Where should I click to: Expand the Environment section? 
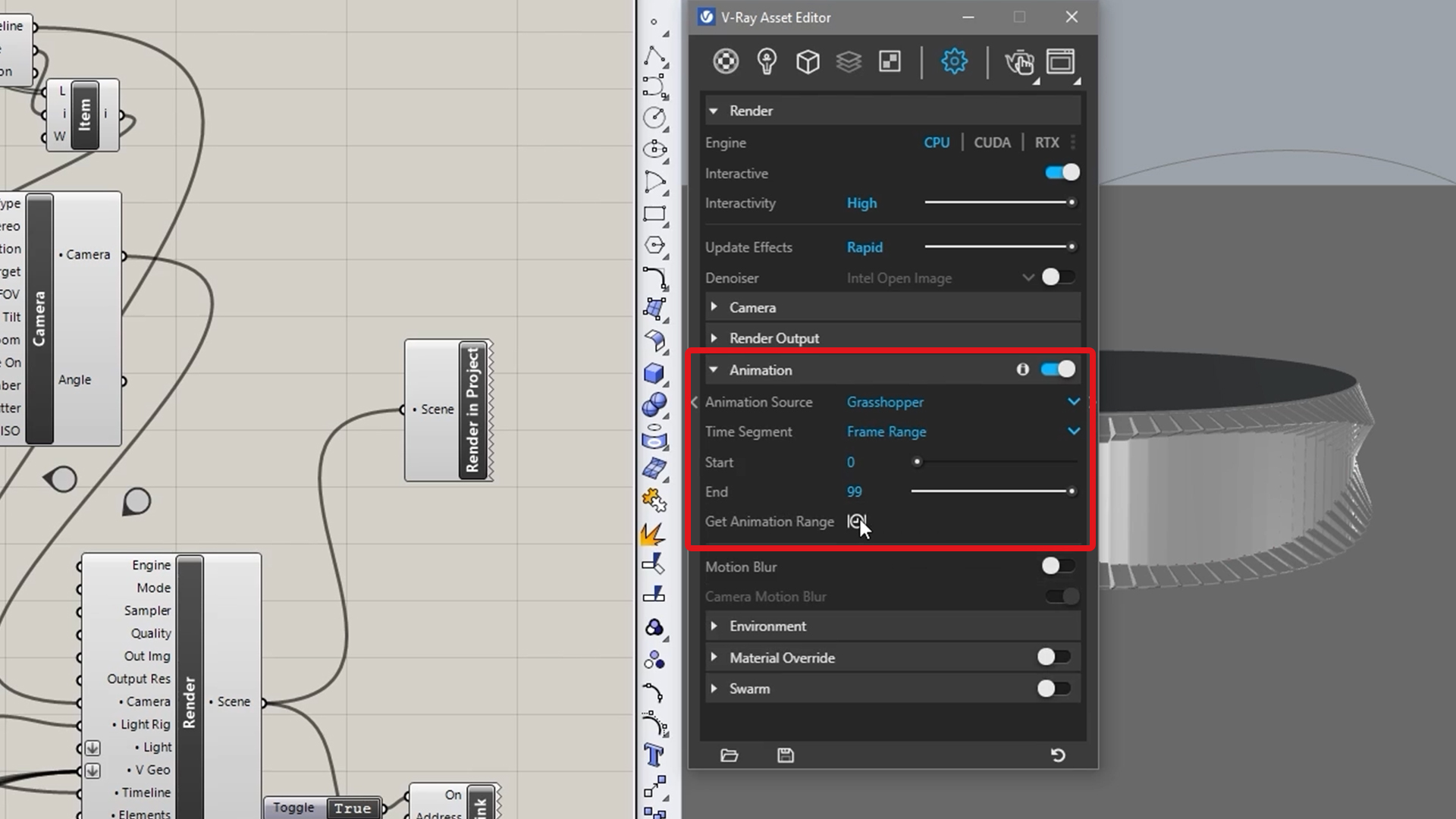tap(714, 626)
